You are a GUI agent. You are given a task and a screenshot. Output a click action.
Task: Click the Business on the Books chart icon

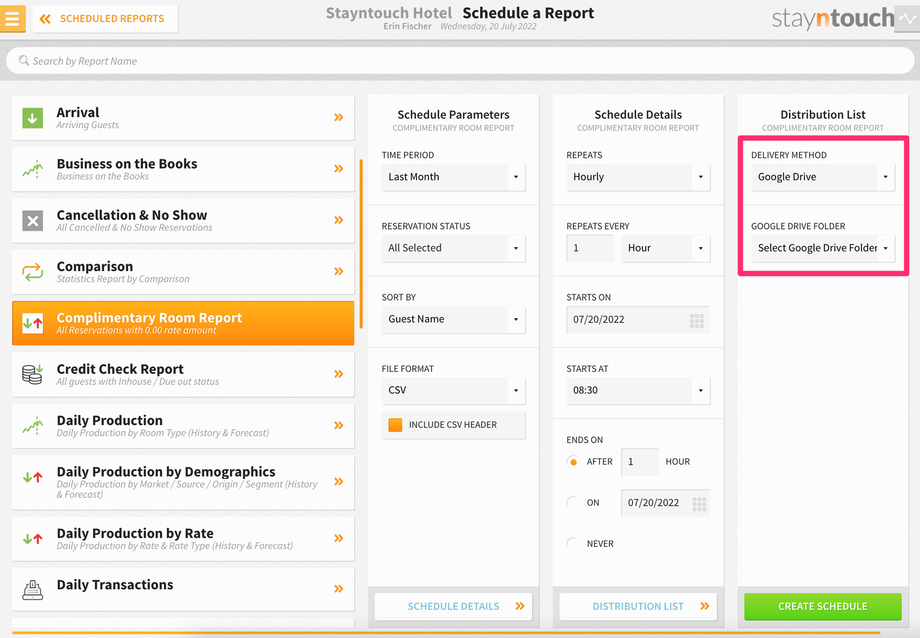(33, 169)
